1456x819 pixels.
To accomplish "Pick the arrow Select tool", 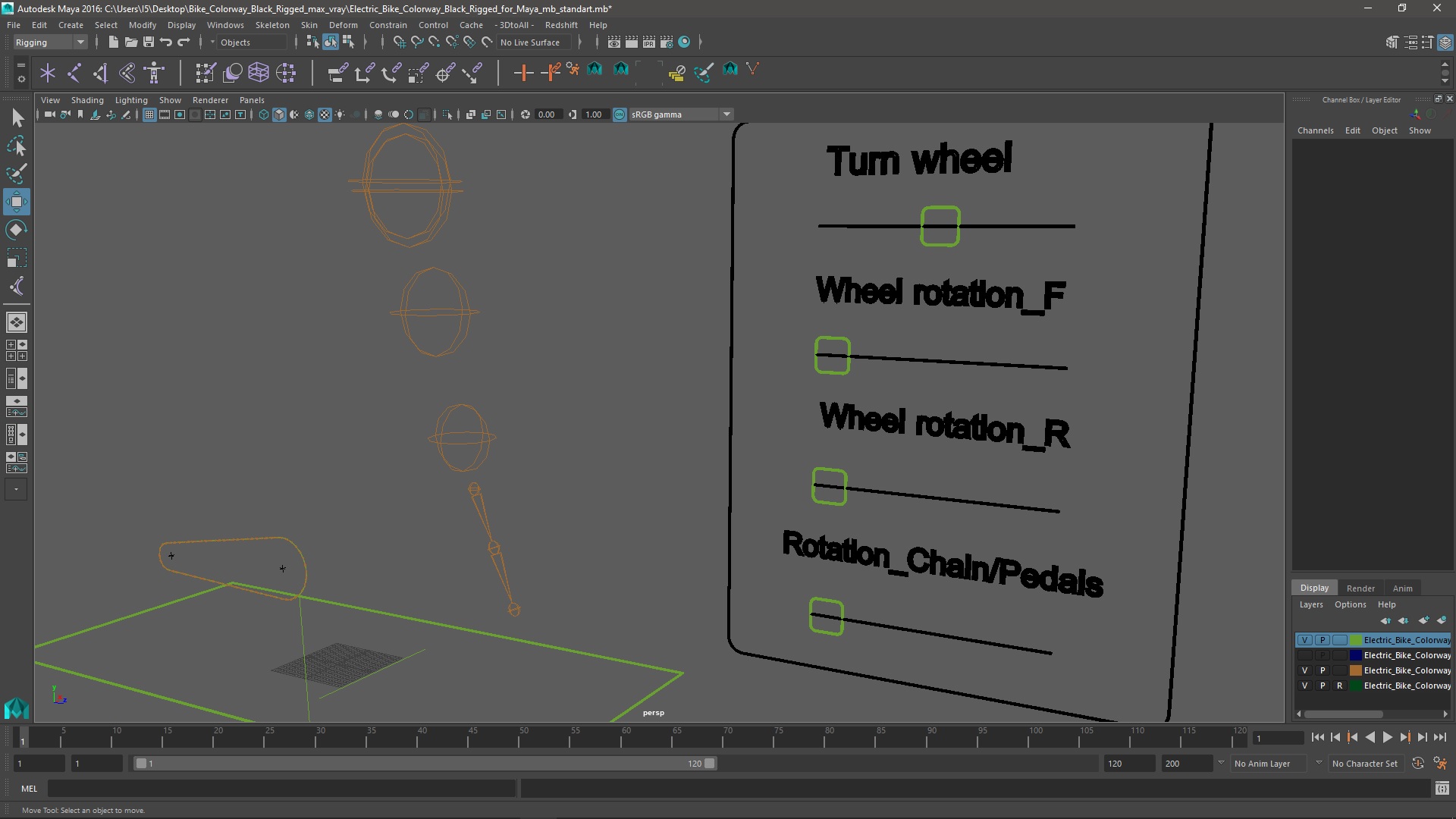I will (16, 118).
